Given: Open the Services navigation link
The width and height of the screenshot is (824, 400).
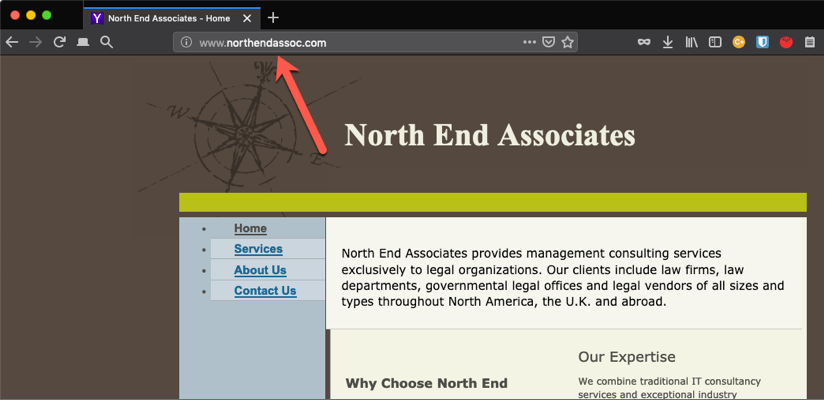Looking at the screenshot, I should click(258, 249).
